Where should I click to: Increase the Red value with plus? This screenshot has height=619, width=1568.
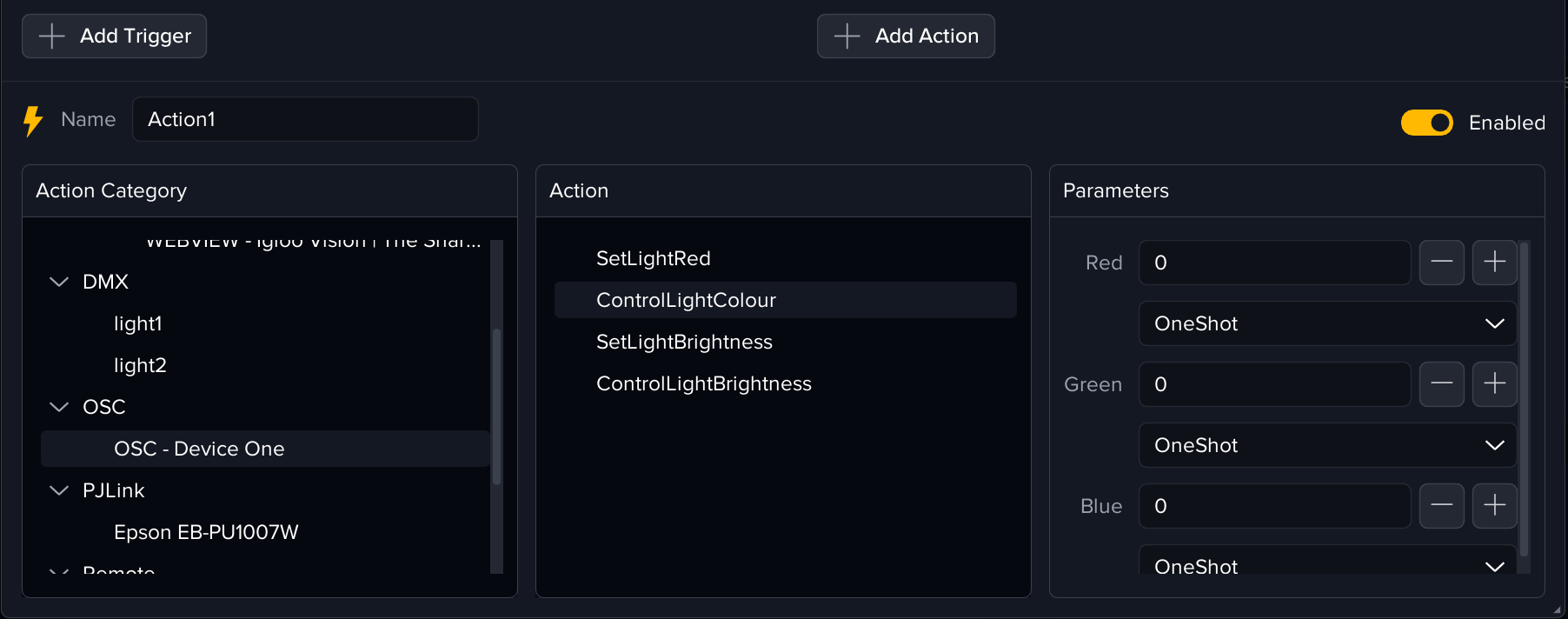(x=1494, y=263)
